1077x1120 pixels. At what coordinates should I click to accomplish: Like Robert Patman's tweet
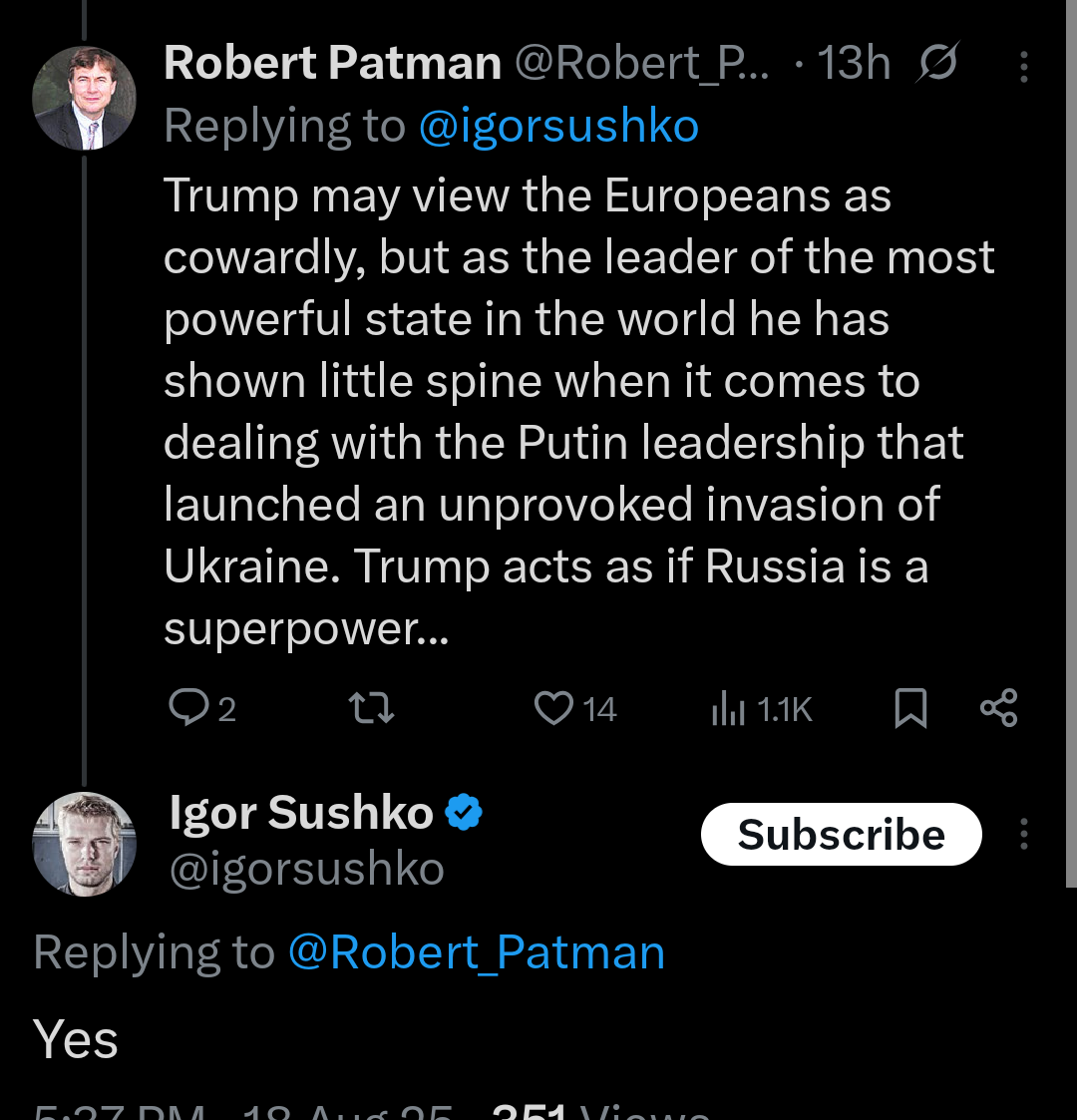[554, 708]
